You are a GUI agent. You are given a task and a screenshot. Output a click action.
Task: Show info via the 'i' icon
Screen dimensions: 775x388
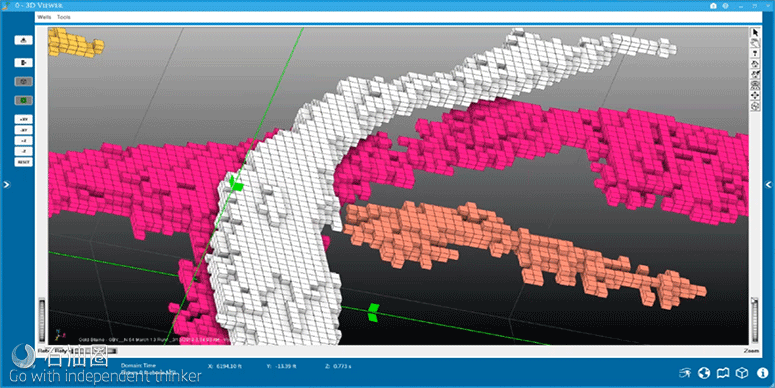(x=762, y=373)
